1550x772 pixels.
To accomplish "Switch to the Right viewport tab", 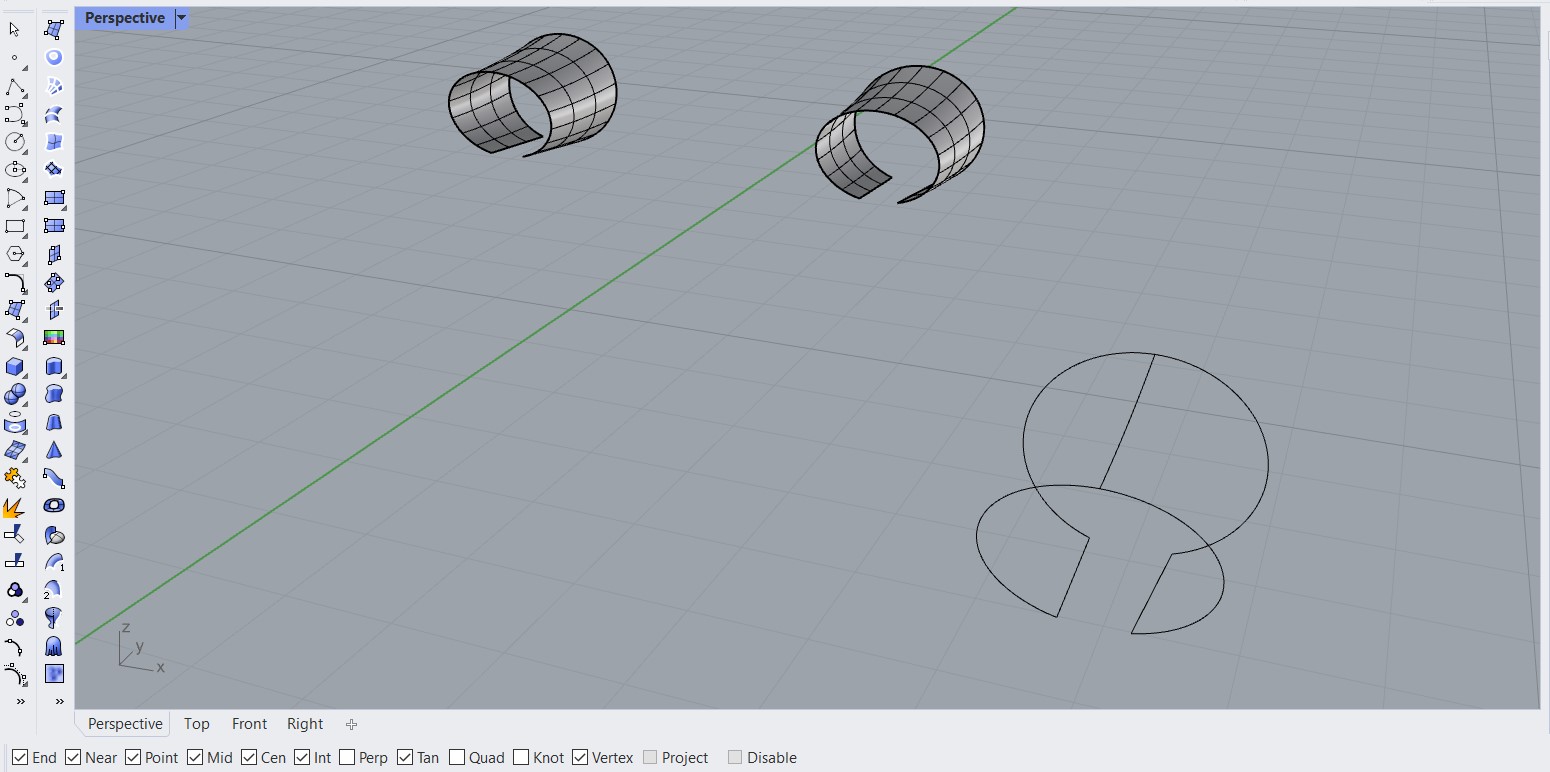I will 305,724.
